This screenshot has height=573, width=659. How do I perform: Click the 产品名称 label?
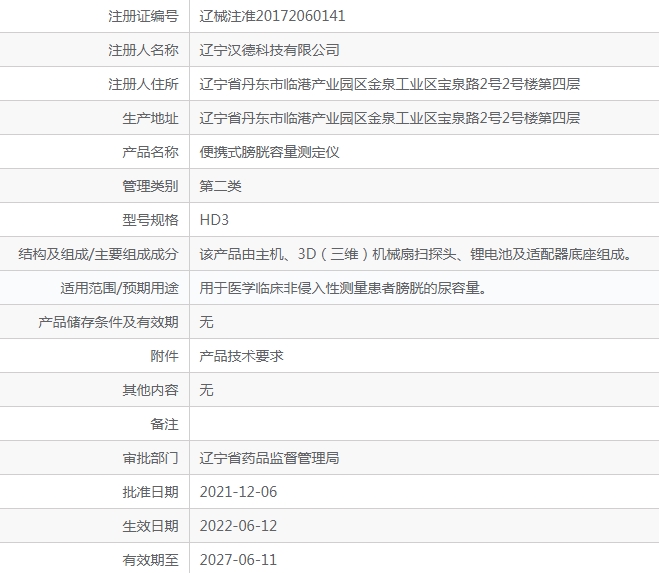pyautogui.click(x=150, y=152)
